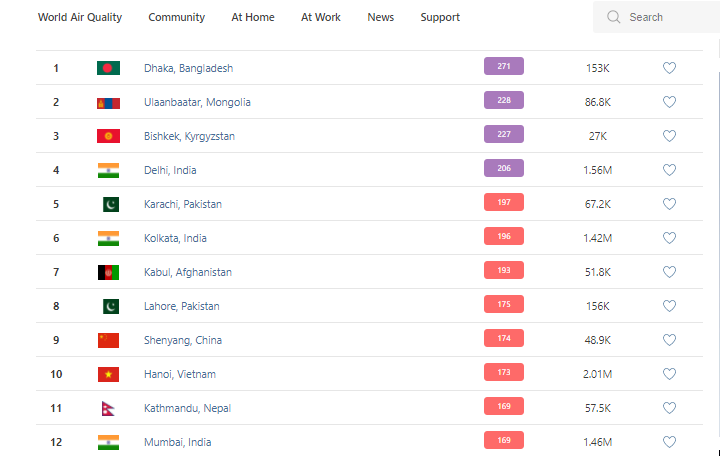The image size is (720, 456).
Task: Open the Kolkata, India city link
Action: tap(177, 238)
